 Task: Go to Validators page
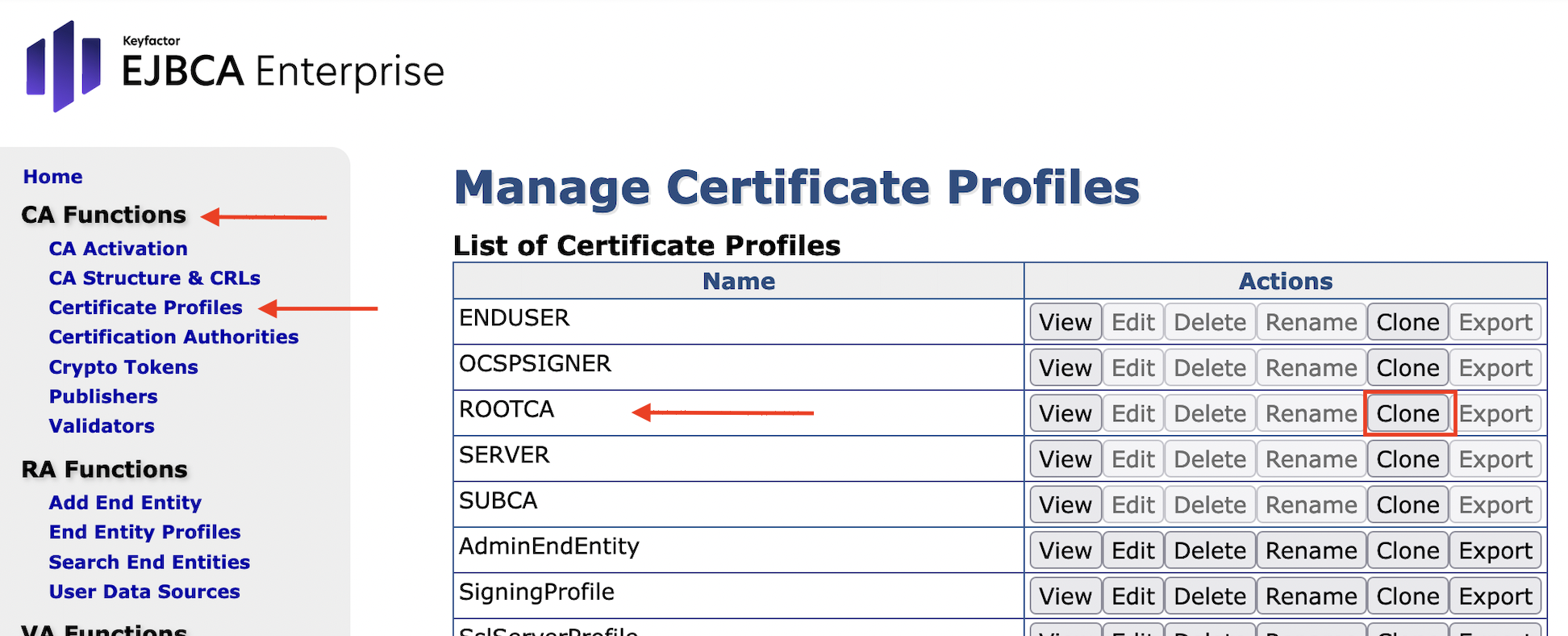pos(102,426)
